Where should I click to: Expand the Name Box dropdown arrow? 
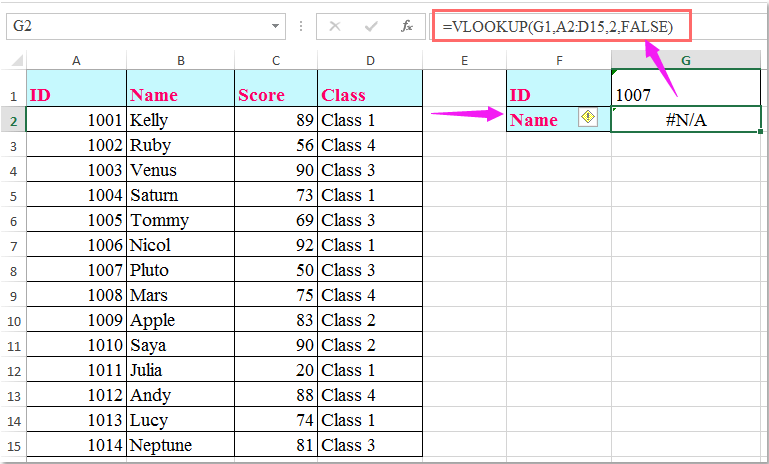point(275,25)
